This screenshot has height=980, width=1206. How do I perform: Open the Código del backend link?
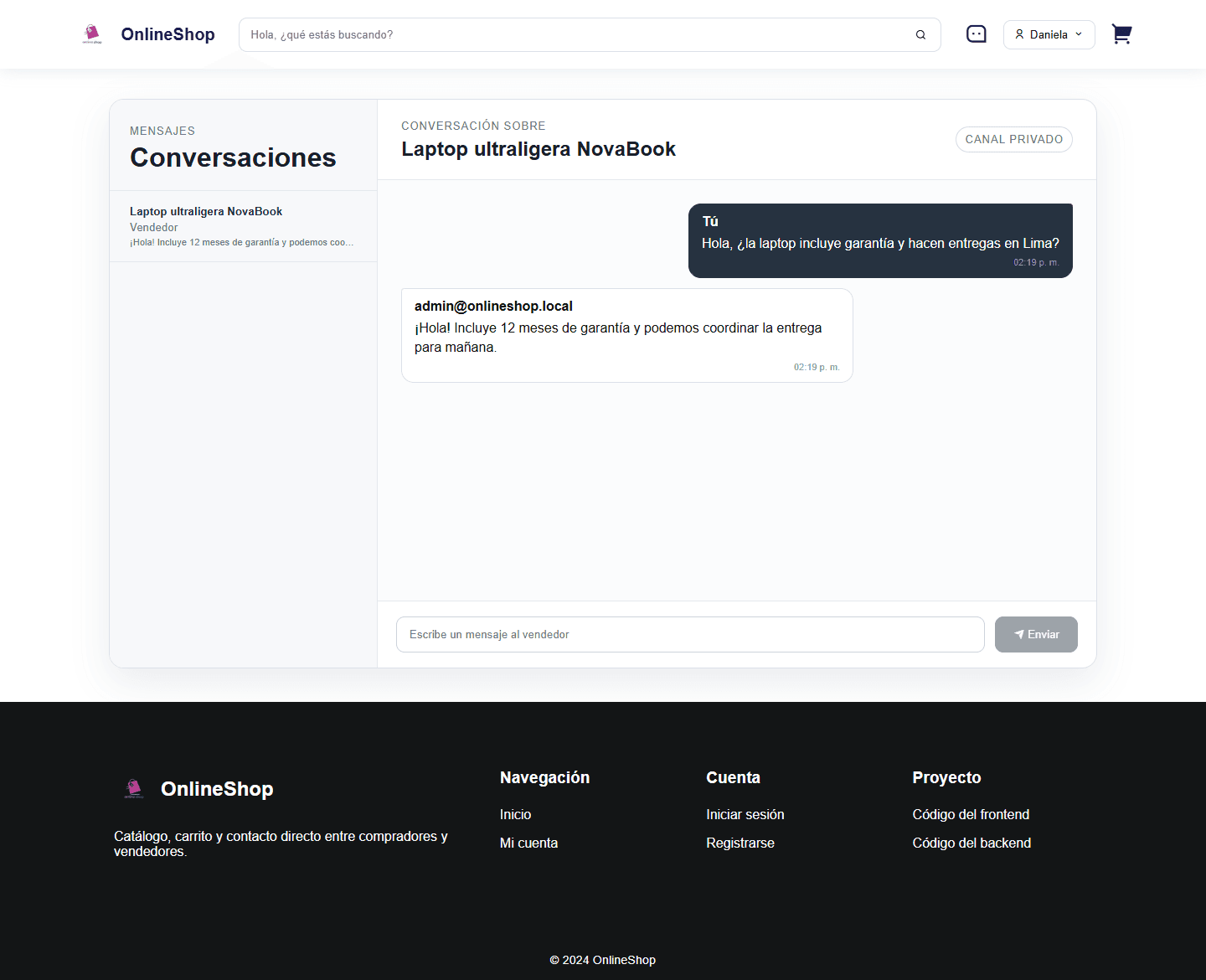click(x=971, y=843)
